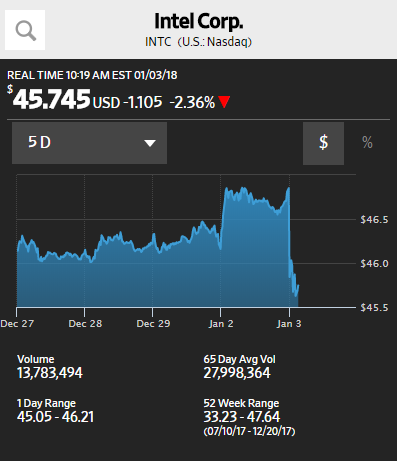Select the Dec 27 date marker
Image resolution: width=397 pixels, height=461 pixels.
pyautogui.click(x=17, y=324)
